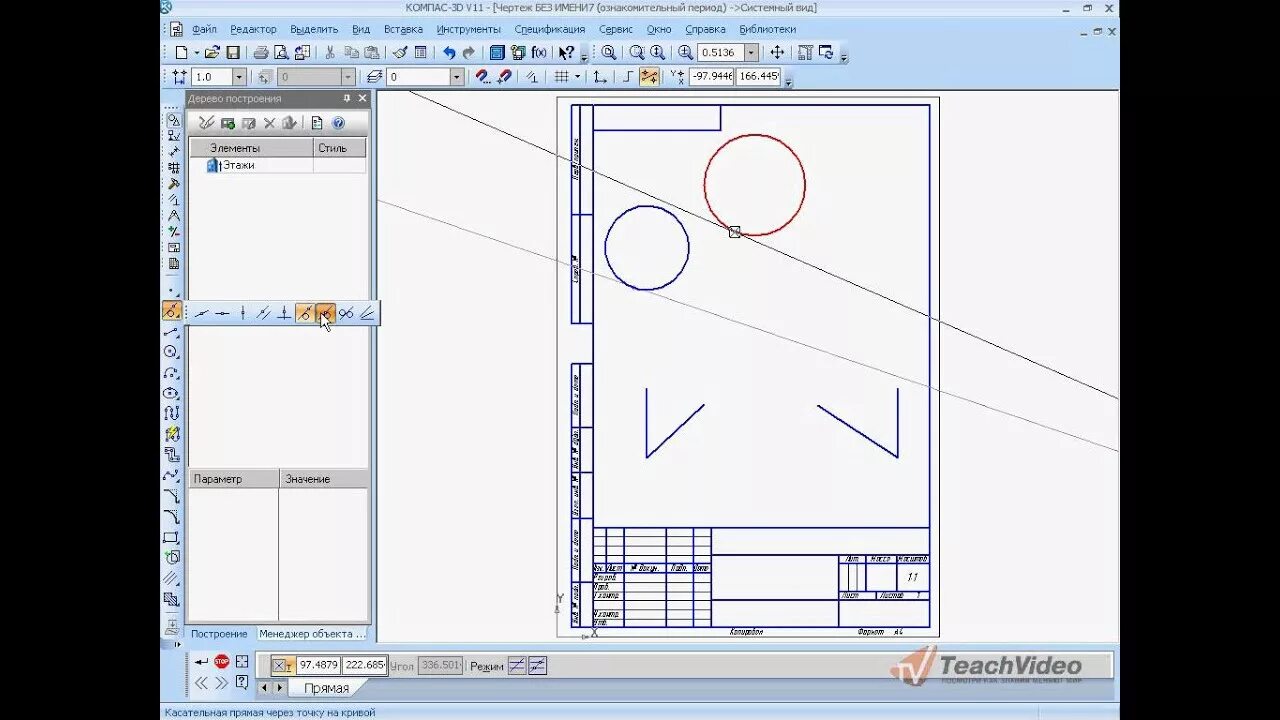Click the context help arrow-question tool
1280x720 pixels.
(x=566, y=52)
